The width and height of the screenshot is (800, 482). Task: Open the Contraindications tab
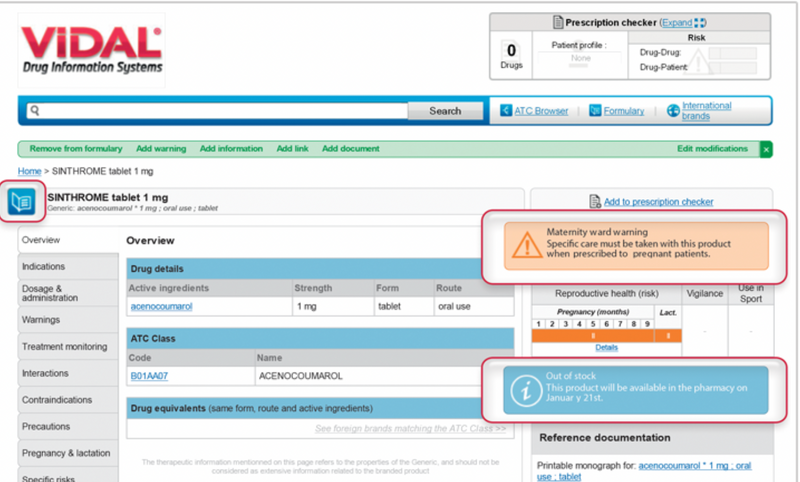68,399
